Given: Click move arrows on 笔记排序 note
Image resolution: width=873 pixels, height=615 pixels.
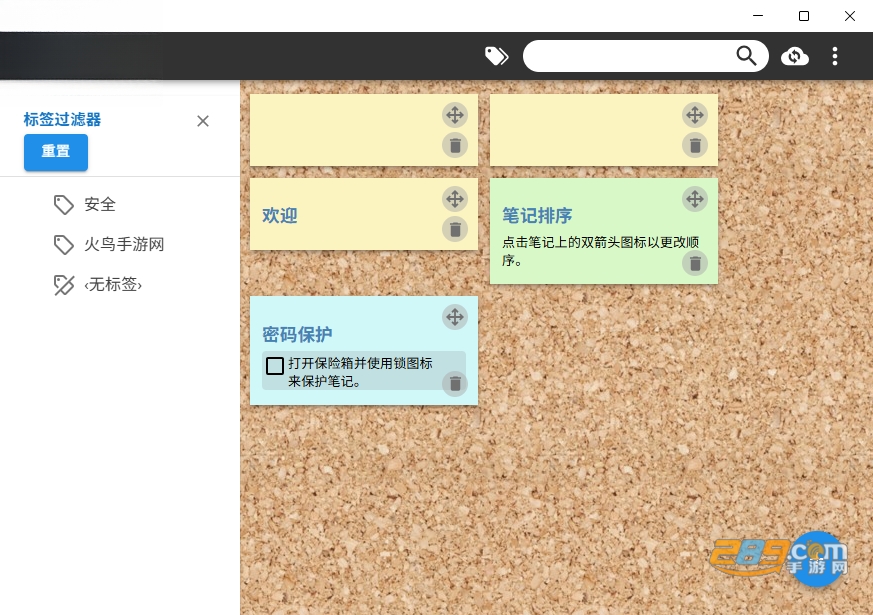Looking at the screenshot, I should coord(695,199).
